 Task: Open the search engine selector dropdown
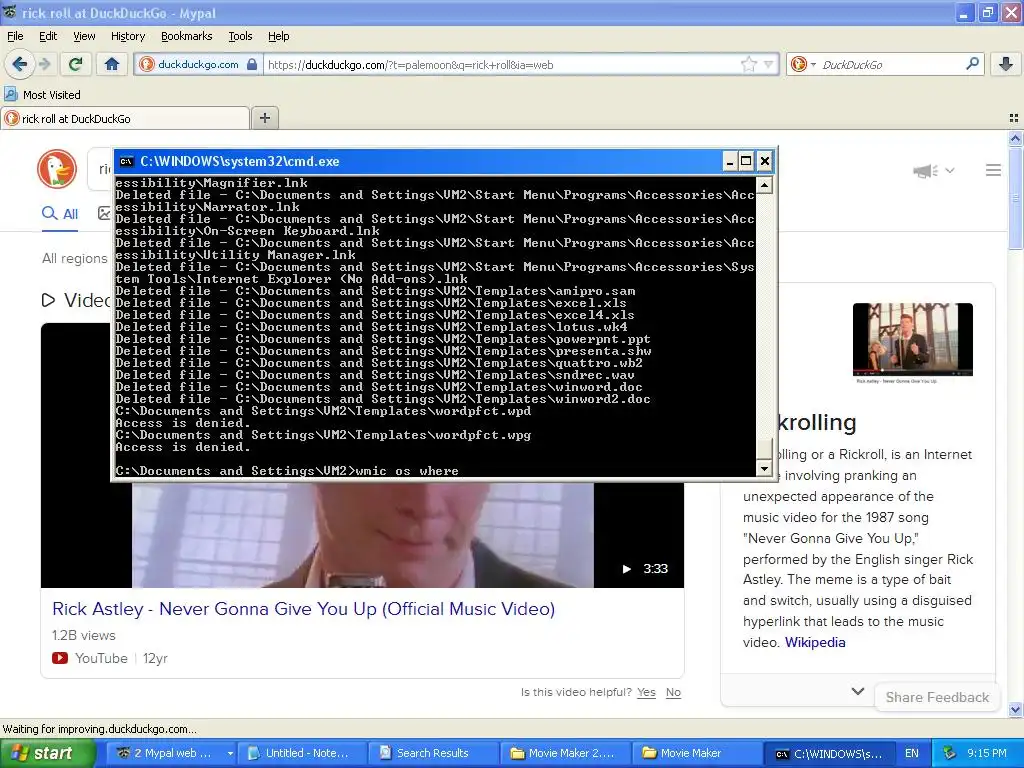[x=803, y=64]
